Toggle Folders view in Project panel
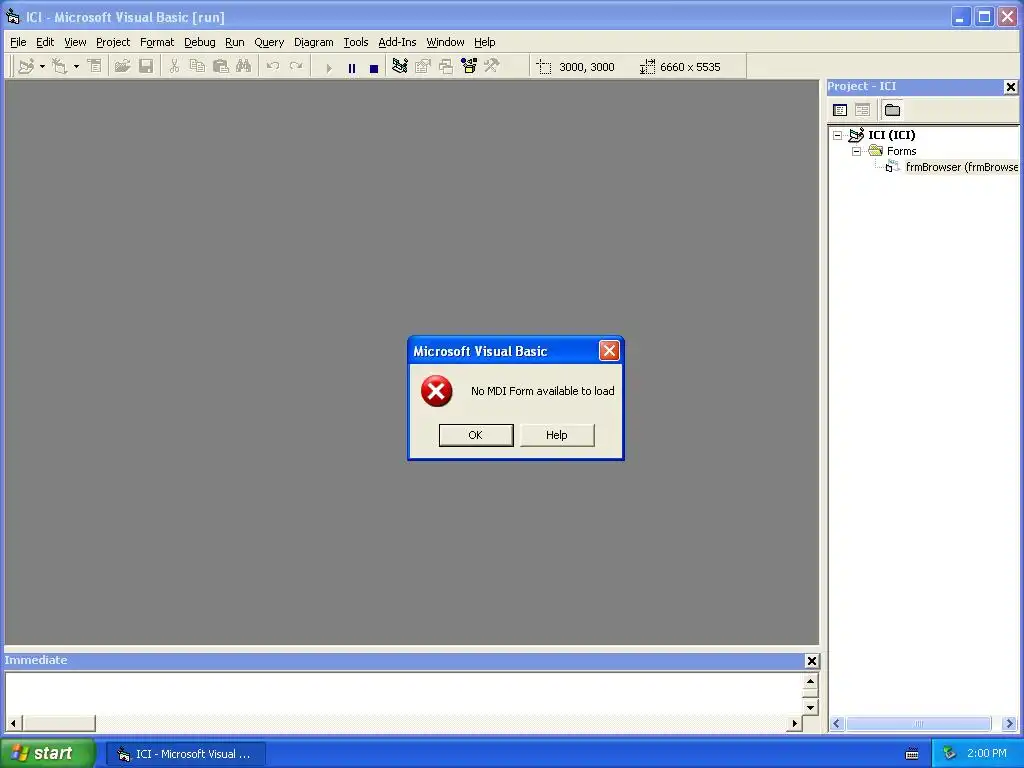1024x768 pixels. pyautogui.click(x=892, y=110)
